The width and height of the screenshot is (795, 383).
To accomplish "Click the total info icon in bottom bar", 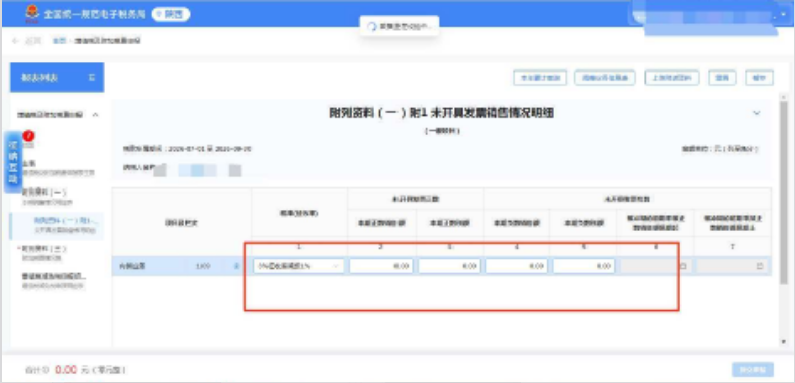I will [x=46, y=370].
